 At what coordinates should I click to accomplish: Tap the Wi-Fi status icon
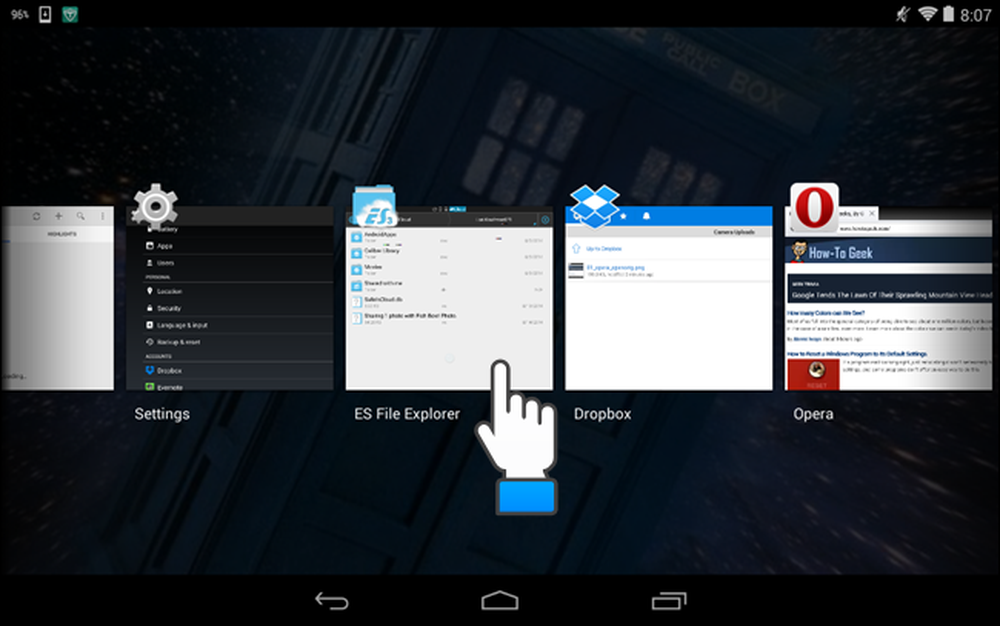(x=927, y=13)
